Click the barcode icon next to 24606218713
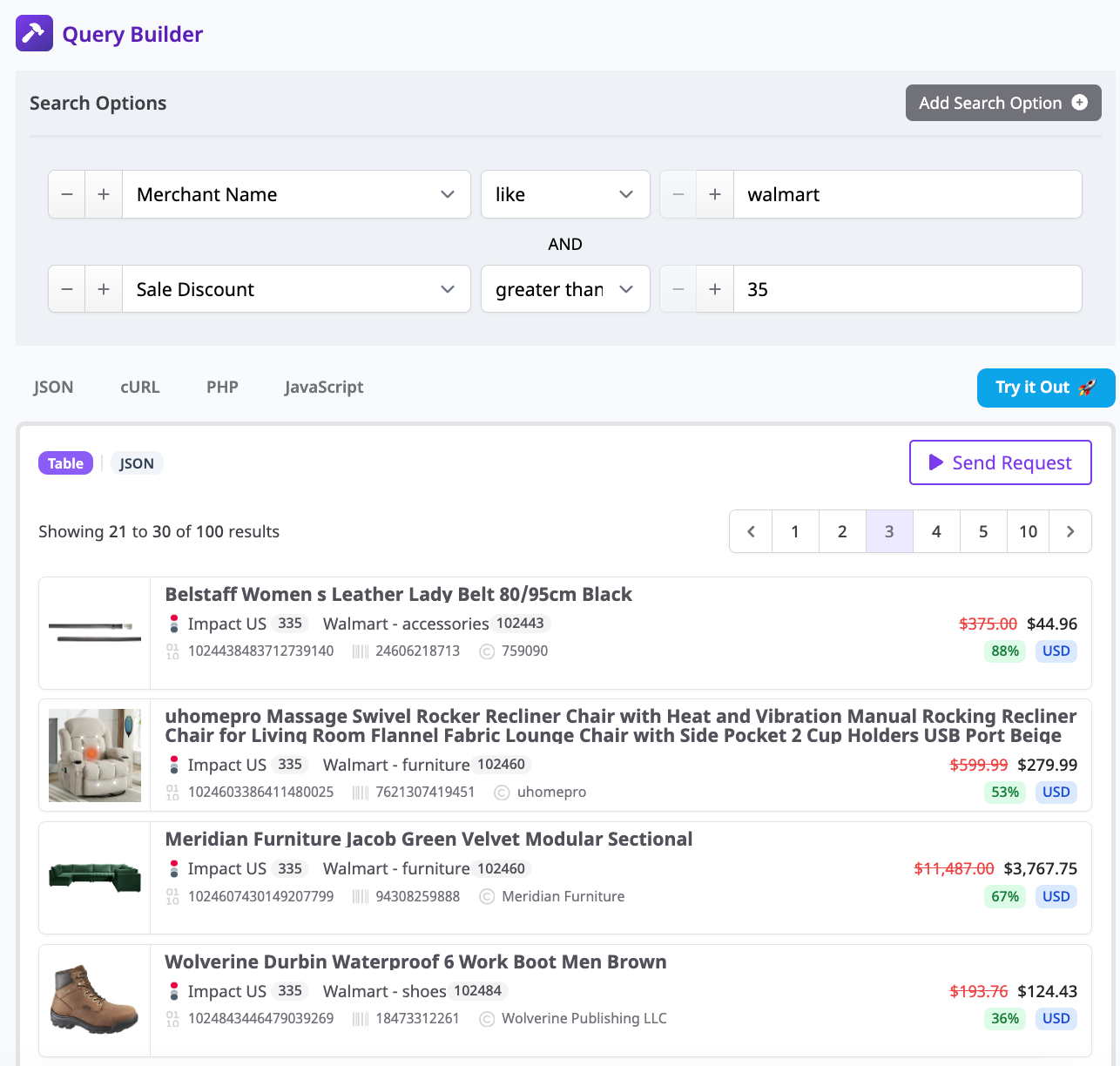Image resolution: width=1120 pixels, height=1066 pixels. (x=361, y=651)
